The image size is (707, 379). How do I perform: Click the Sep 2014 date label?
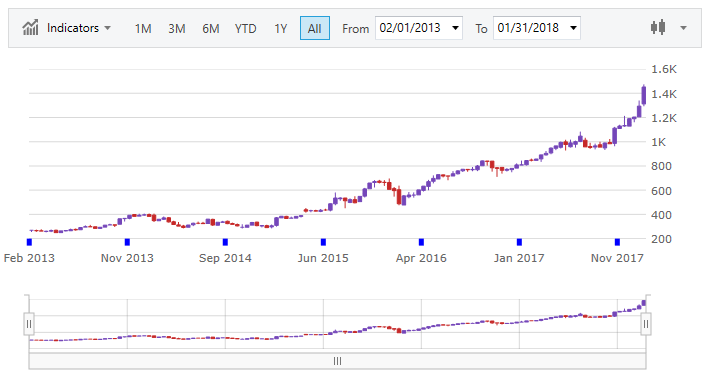[225, 258]
